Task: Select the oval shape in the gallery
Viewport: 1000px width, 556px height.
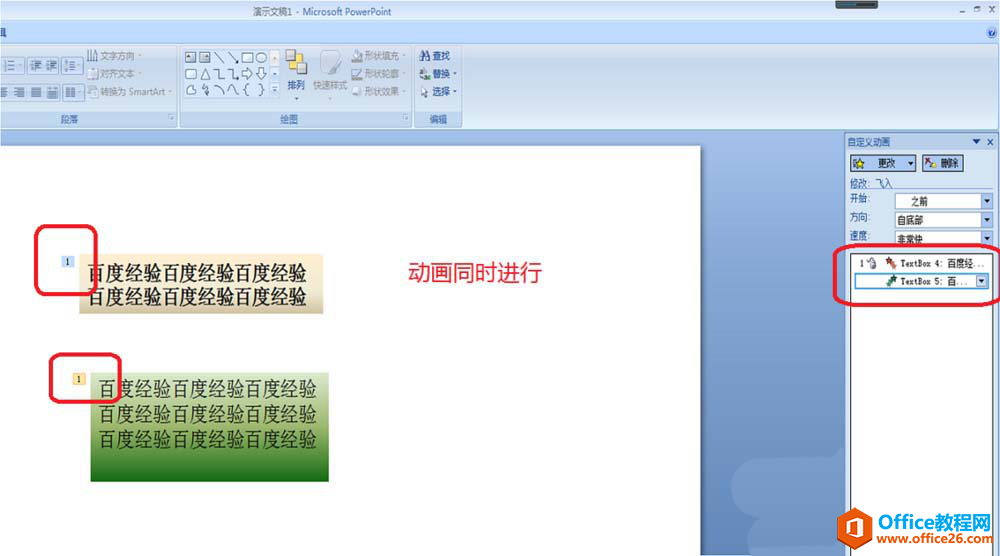Action: [x=261, y=57]
